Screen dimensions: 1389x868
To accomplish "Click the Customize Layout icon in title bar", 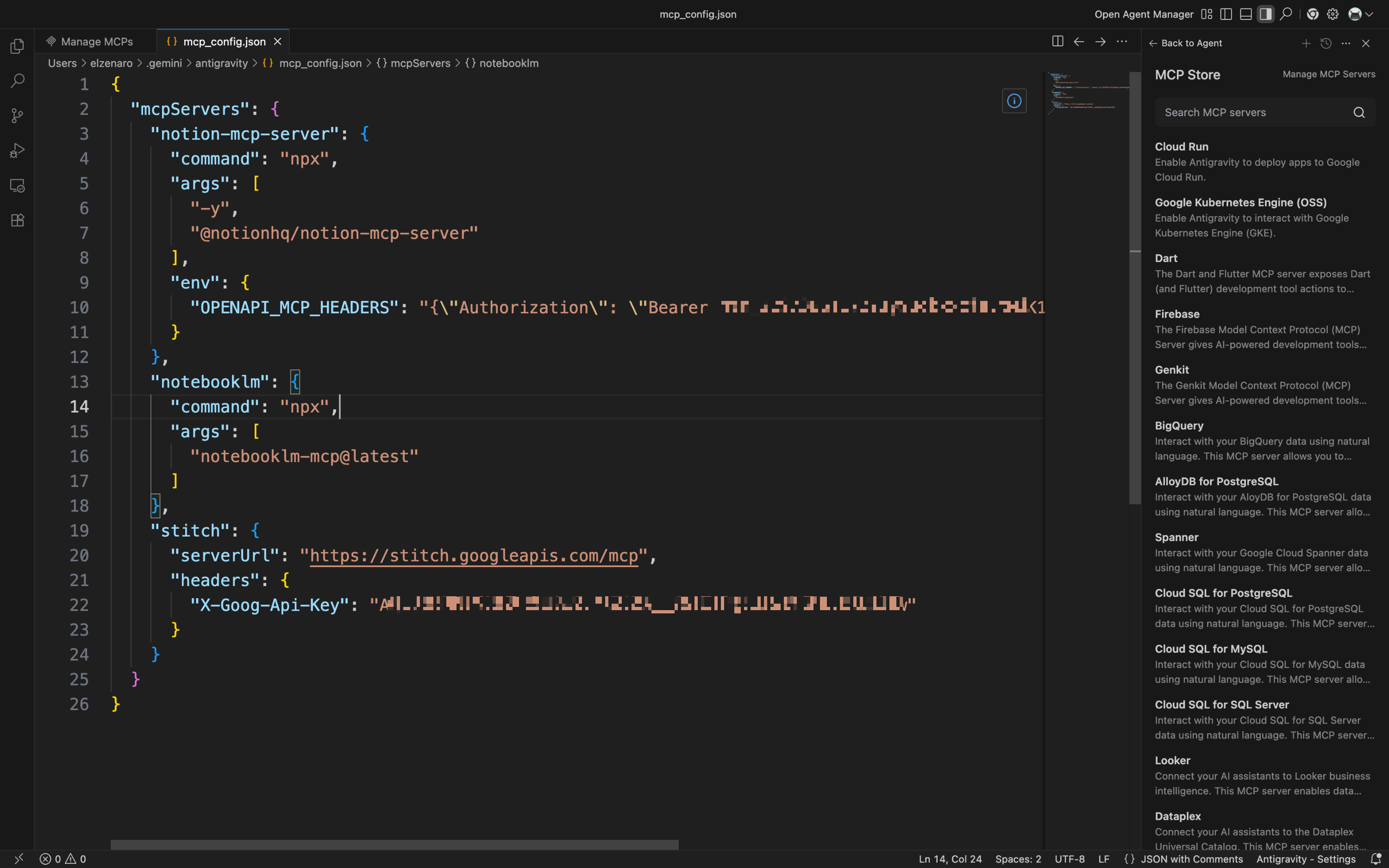I will coord(1207,14).
